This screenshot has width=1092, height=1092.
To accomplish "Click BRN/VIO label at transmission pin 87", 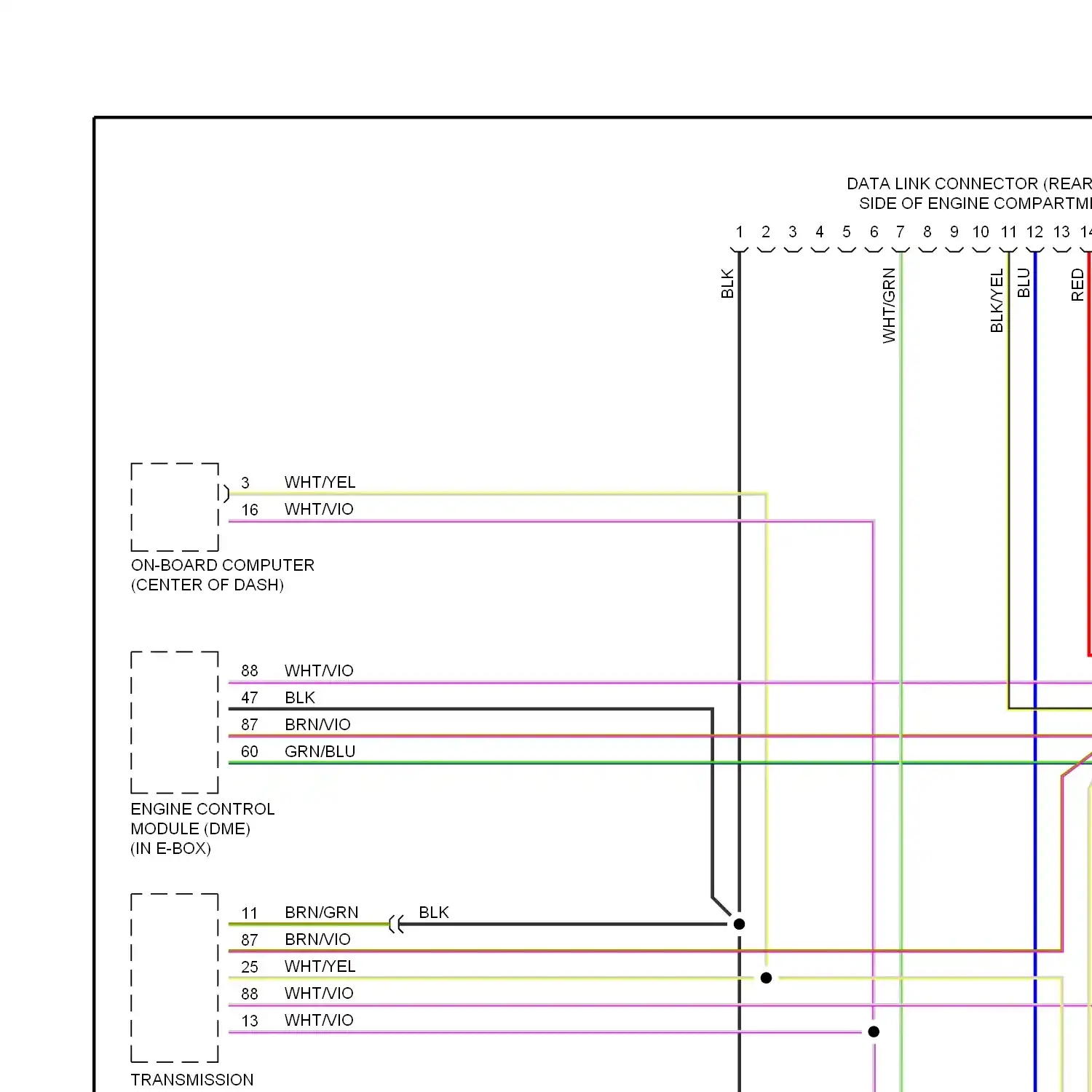I will [317, 939].
